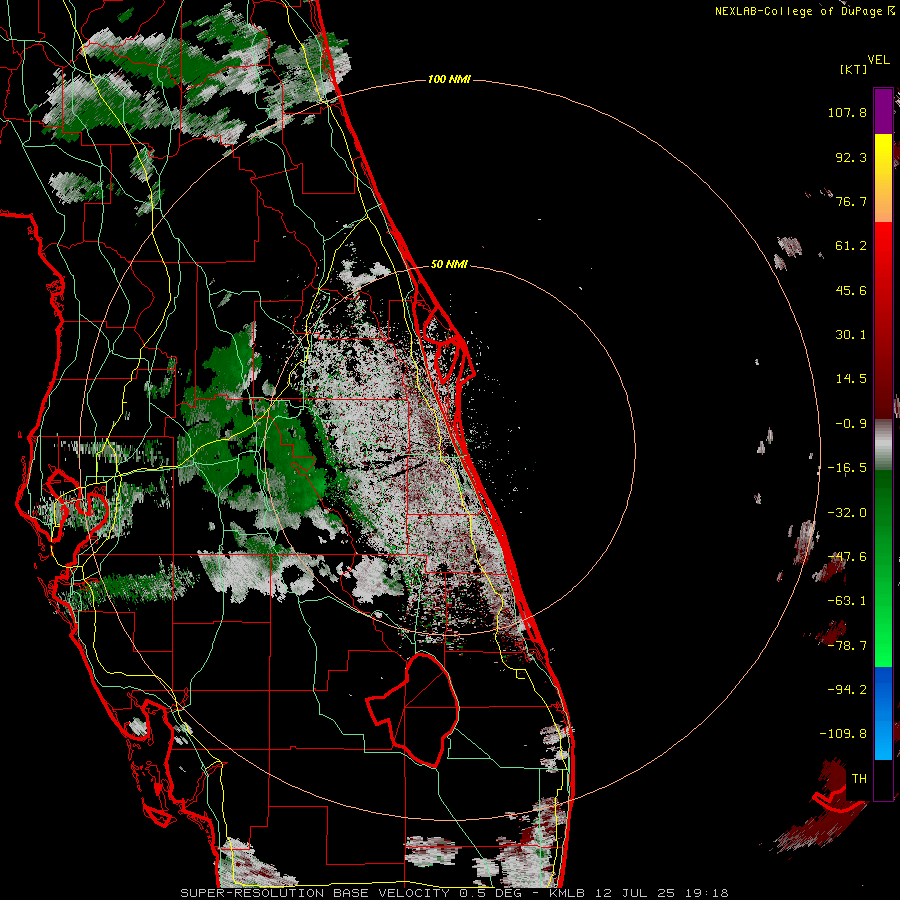Viewport: 900px width, 900px height.
Task: Click the 107.8 legend value
Action: pos(847,112)
